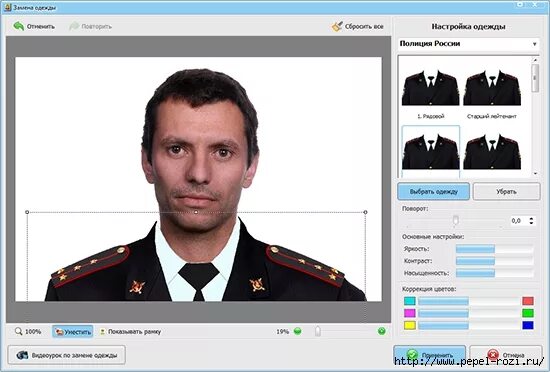The height and width of the screenshot is (372, 550).
Task: Adjust the yellow-blue color correction slider
Action: coord(469,325)
